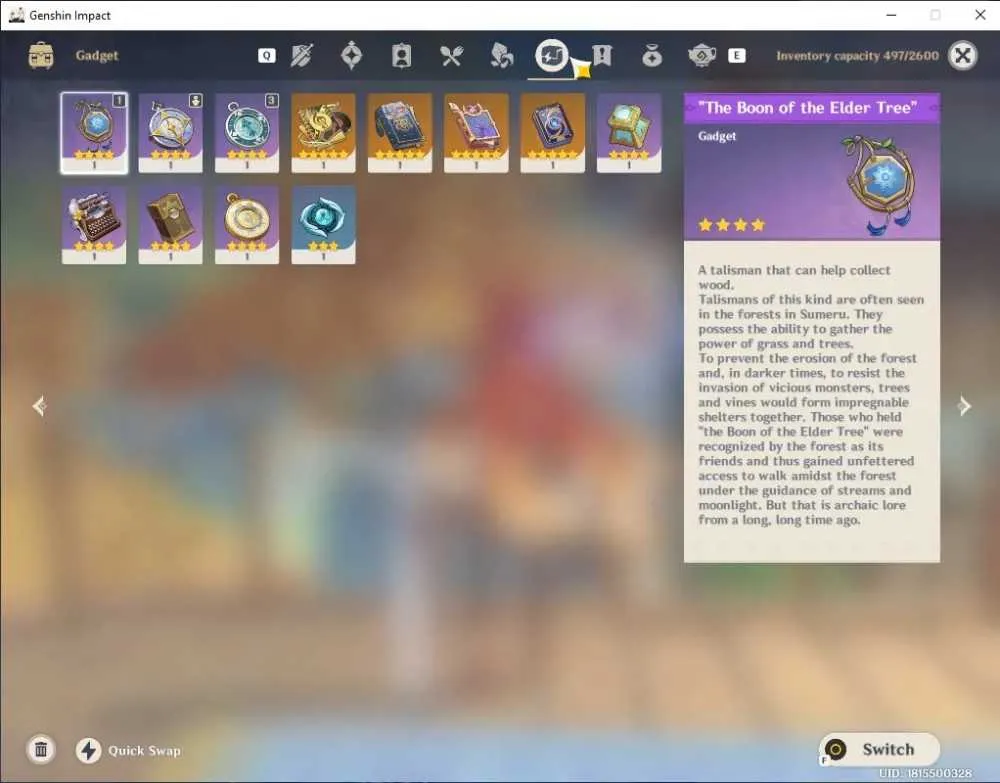Close the inventory with the X button
1000x783 pixels.
[962, 55]
